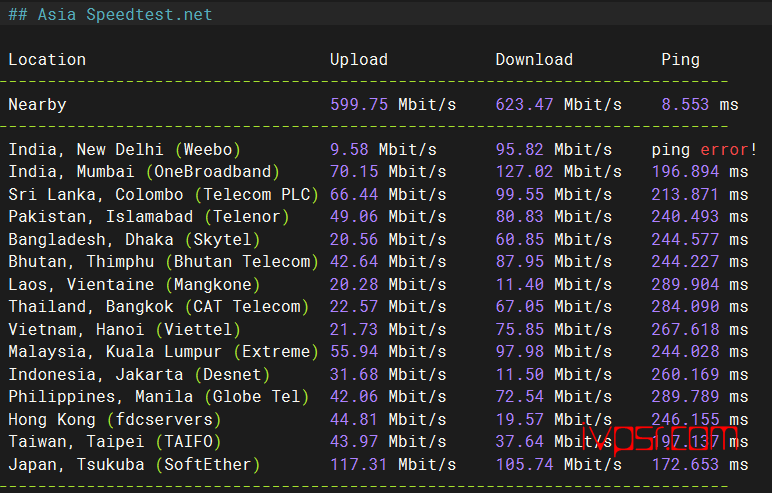The image size is (772, 493).
Task: Click New Delhi download 95.82 Mbit/s
Action: coord(553,149)
